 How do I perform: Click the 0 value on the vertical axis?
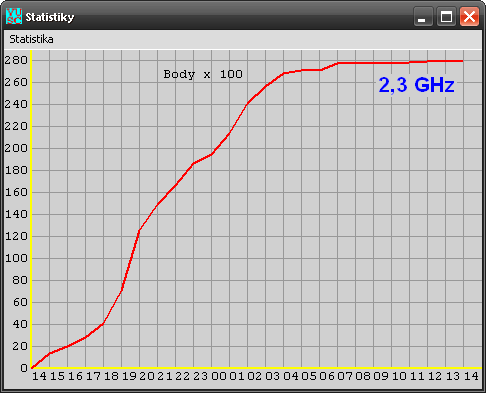coord(24,368)
